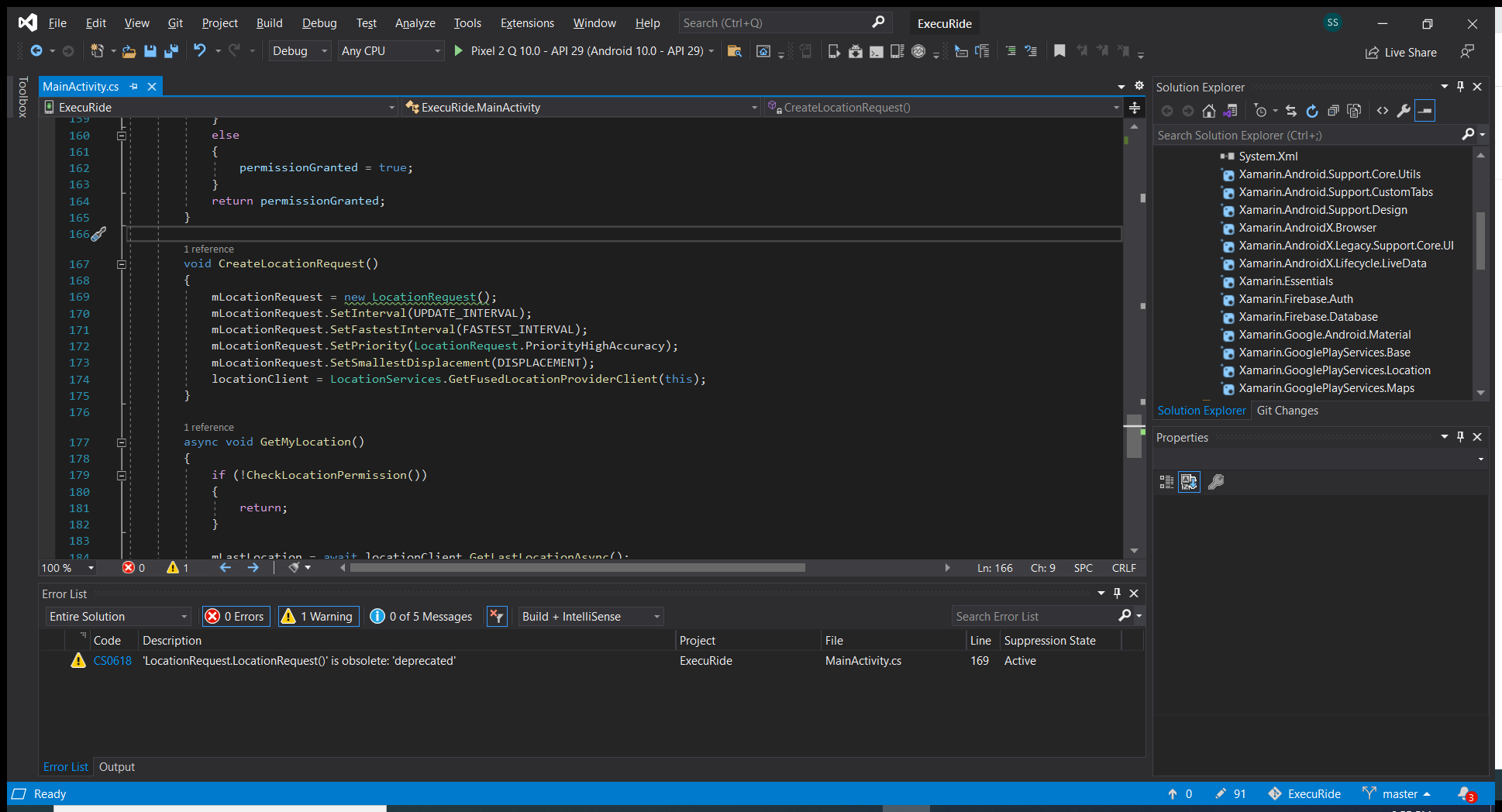Click the Find in Files folder icon
The image size is (1502, 812).
(x=735, y=51)
